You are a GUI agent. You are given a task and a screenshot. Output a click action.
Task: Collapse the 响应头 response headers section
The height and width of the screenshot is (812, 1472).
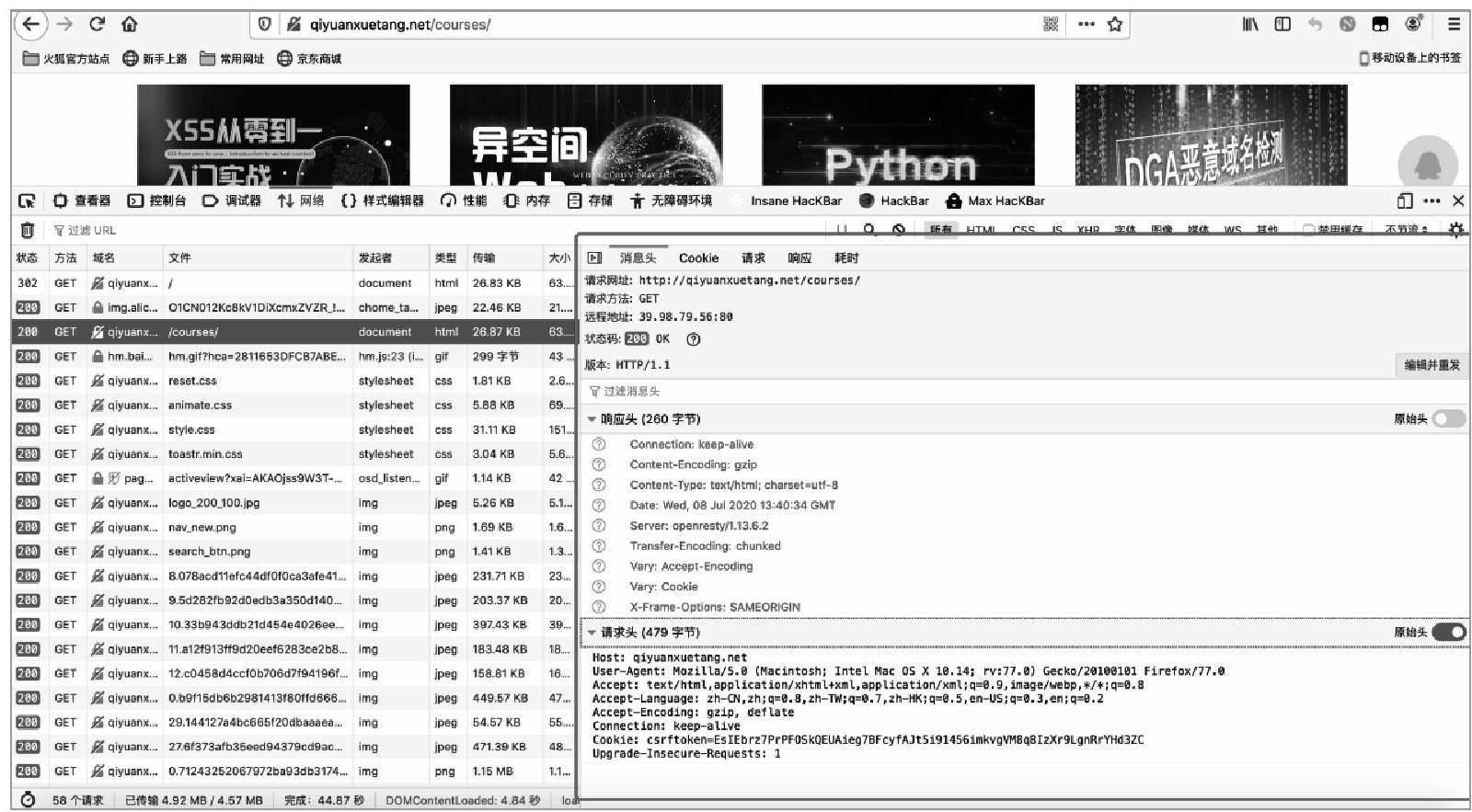pos(592,419)
